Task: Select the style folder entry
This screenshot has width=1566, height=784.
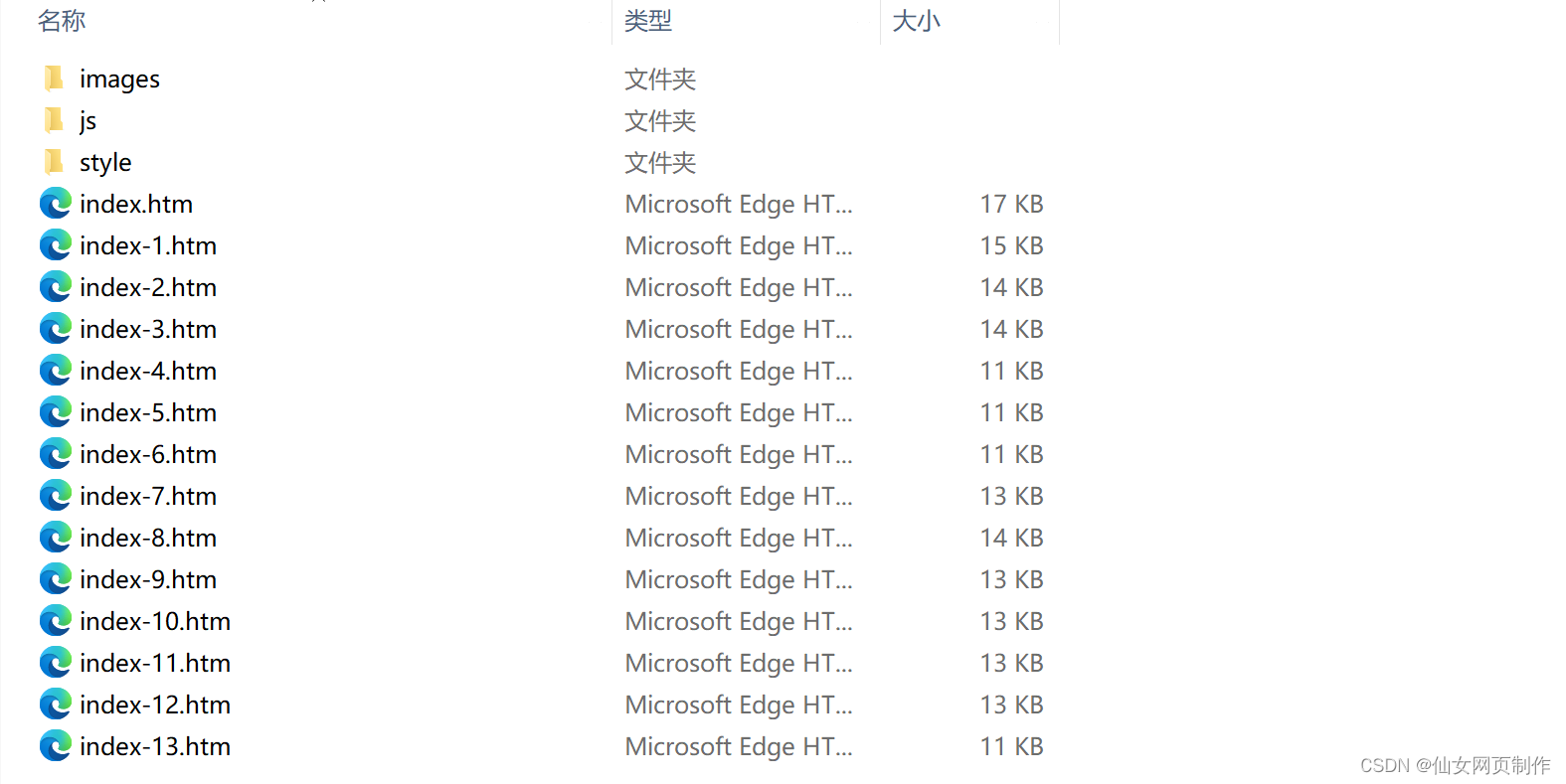Action: click(x=104, y=162)
